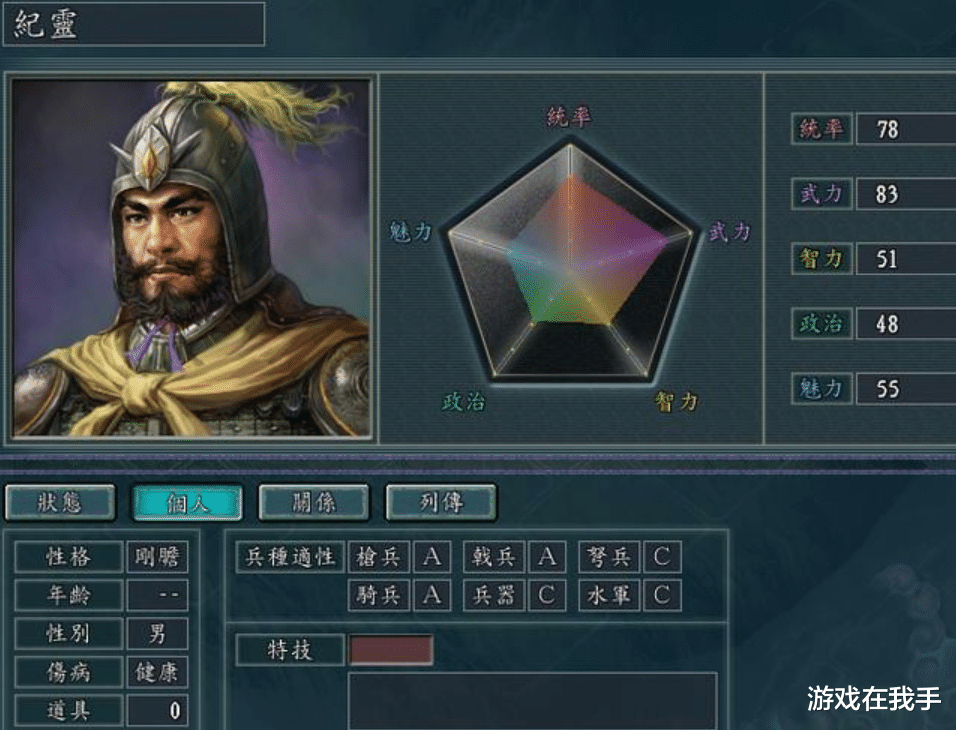
Task: Click the 騎兵 aptitude grade A
Action: coord(432,595)
